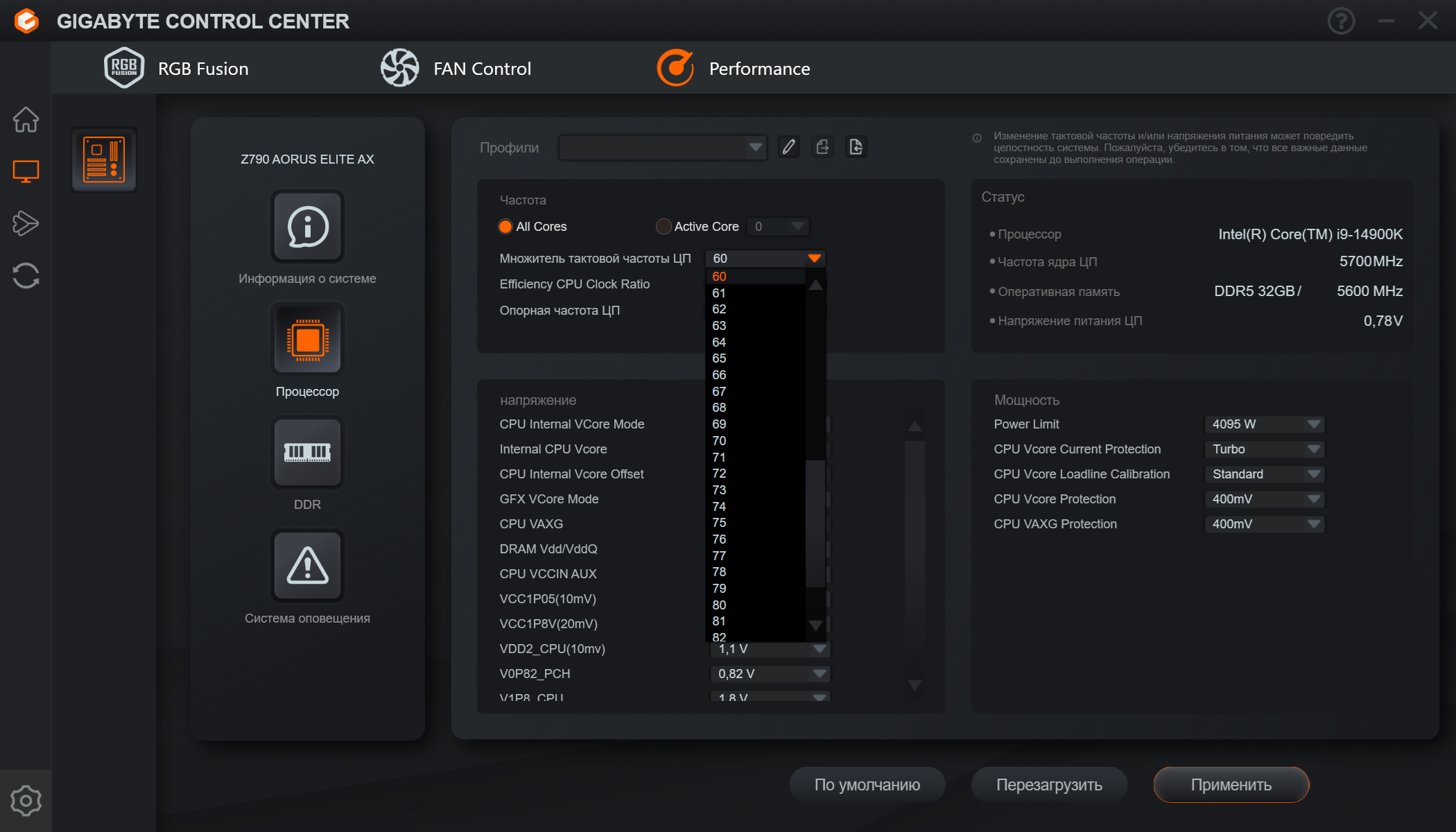Select the Active Core radio button
Image resolution: width=1456 pixels, height=832 pixels.
click(x=664, y=227)
